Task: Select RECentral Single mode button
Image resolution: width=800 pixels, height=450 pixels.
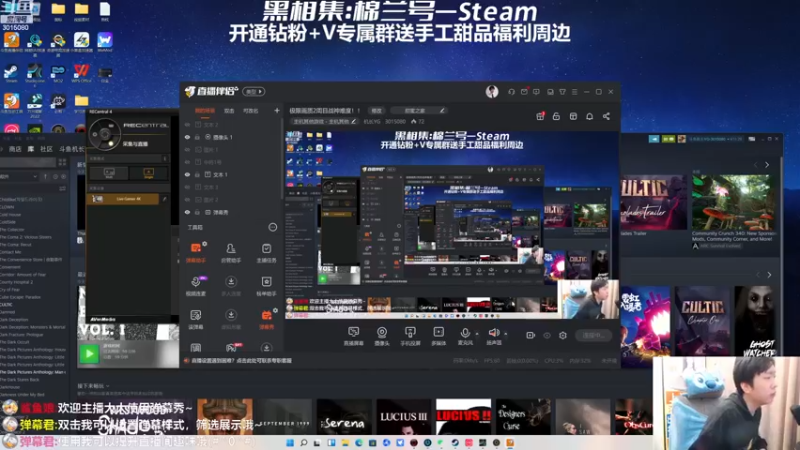Action: pyautogui.click(x=148, y=173)
